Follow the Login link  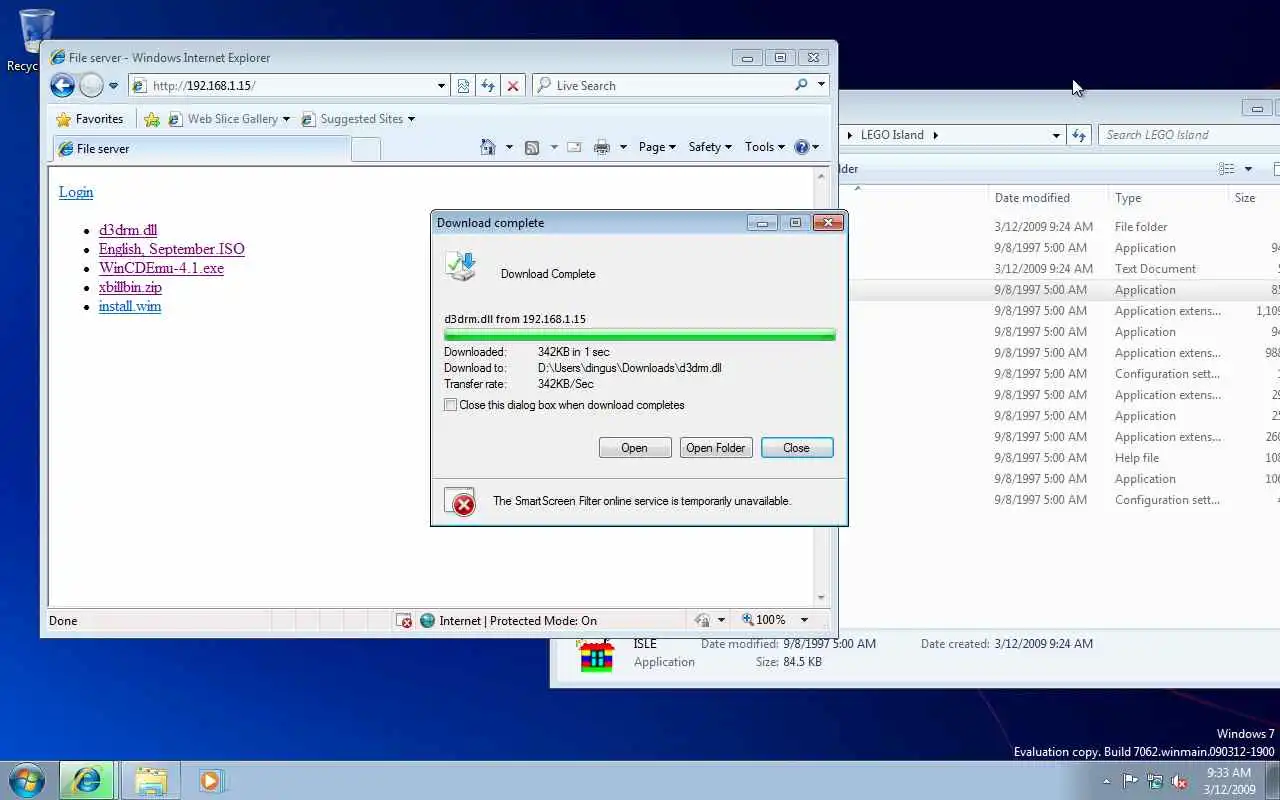[x=76, y=192]
